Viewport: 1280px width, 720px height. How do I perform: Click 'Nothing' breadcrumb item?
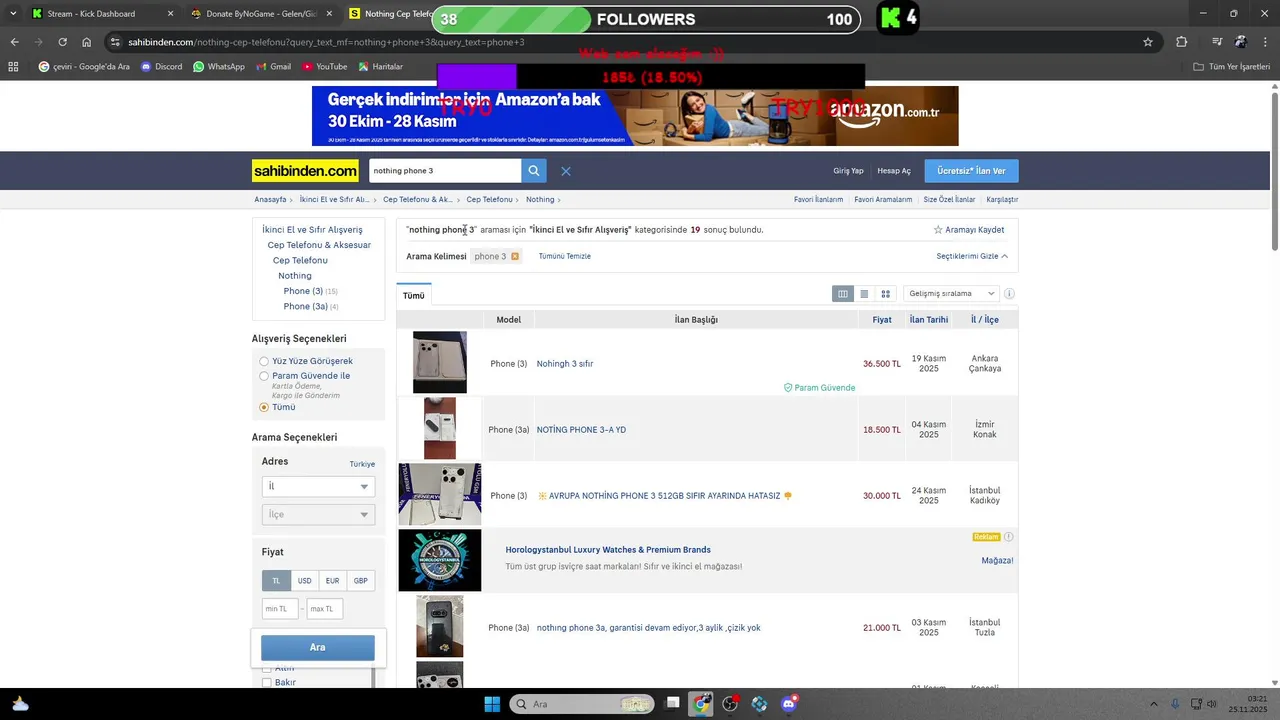click(540, 200)
